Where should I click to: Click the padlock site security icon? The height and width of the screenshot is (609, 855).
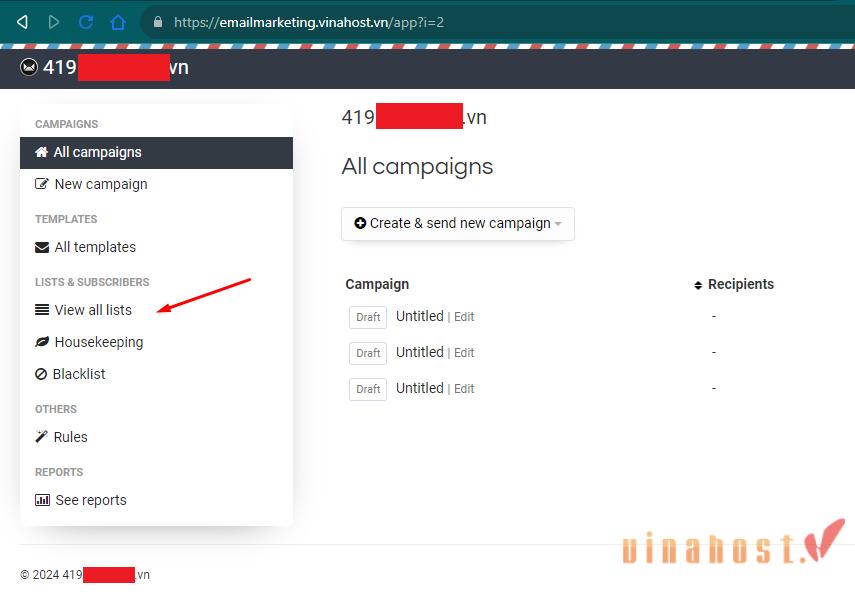[158, 22]
